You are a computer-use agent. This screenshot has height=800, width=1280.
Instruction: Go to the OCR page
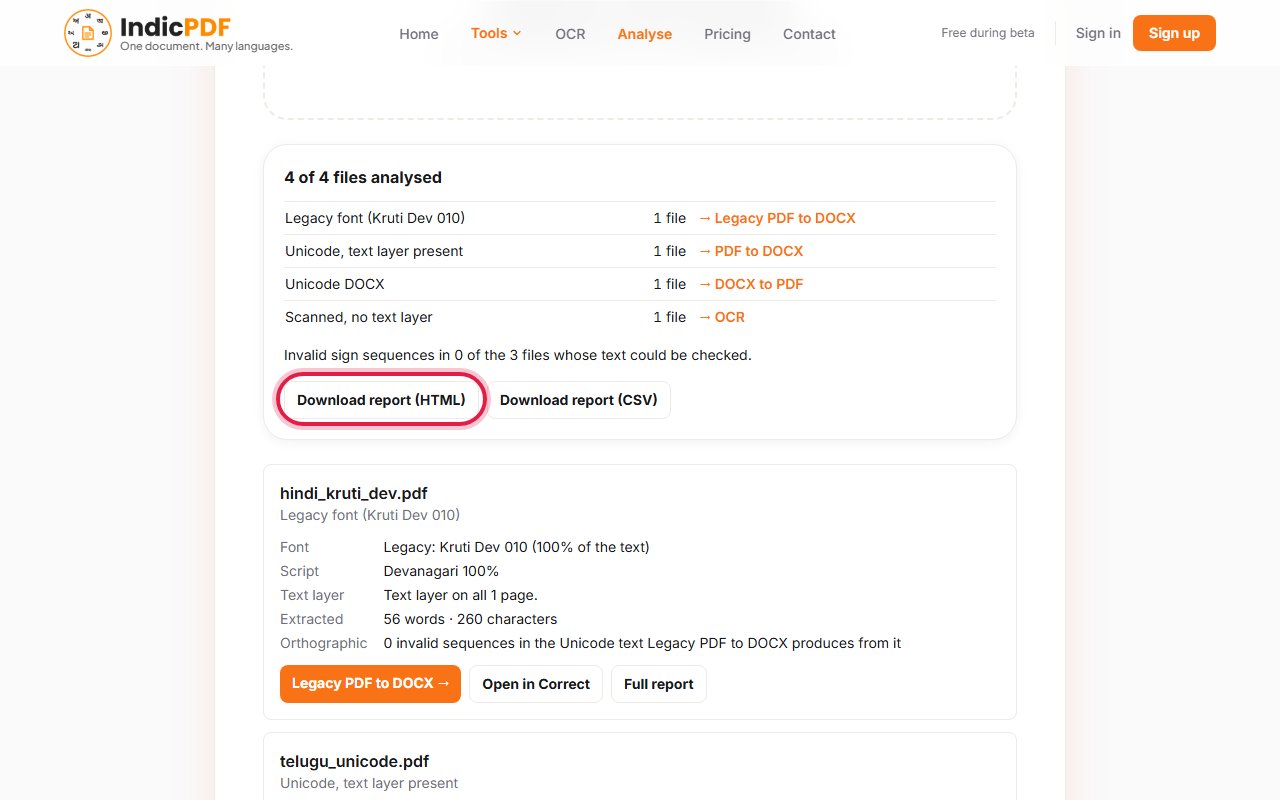click(570, 34)
